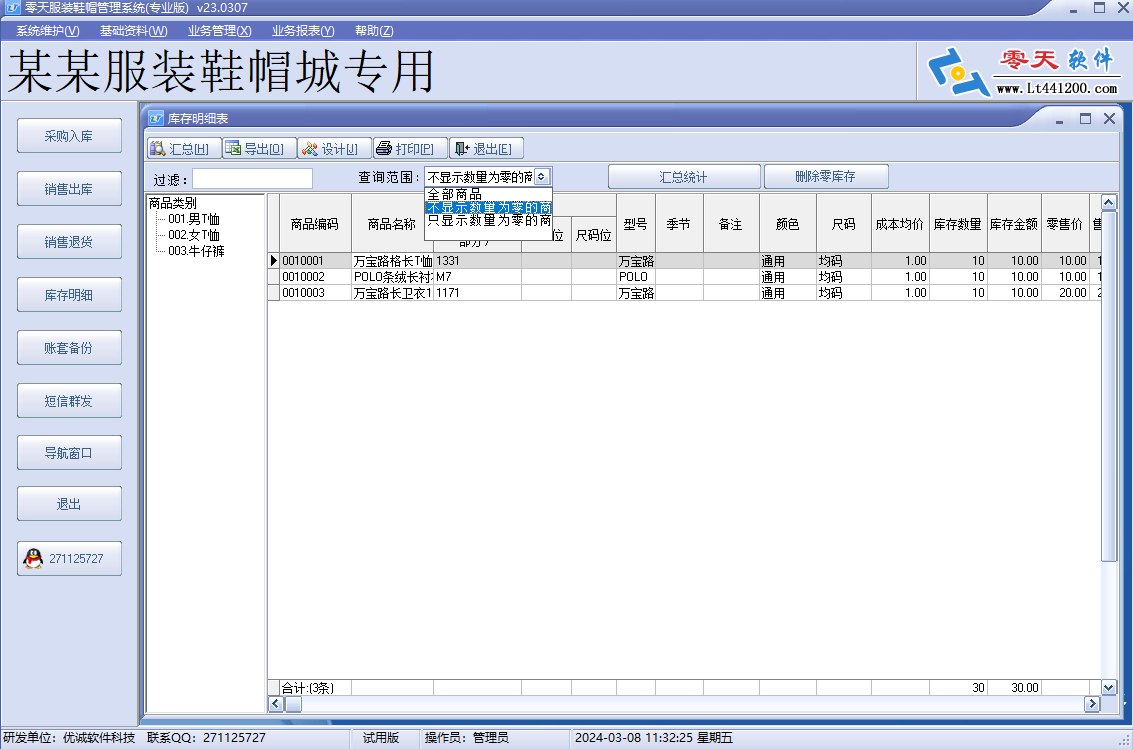Image resolution: width=1133 pixels, height=749 pixels.
Task: Click the 库存明细表 window title icon
Action: point(156,118)
